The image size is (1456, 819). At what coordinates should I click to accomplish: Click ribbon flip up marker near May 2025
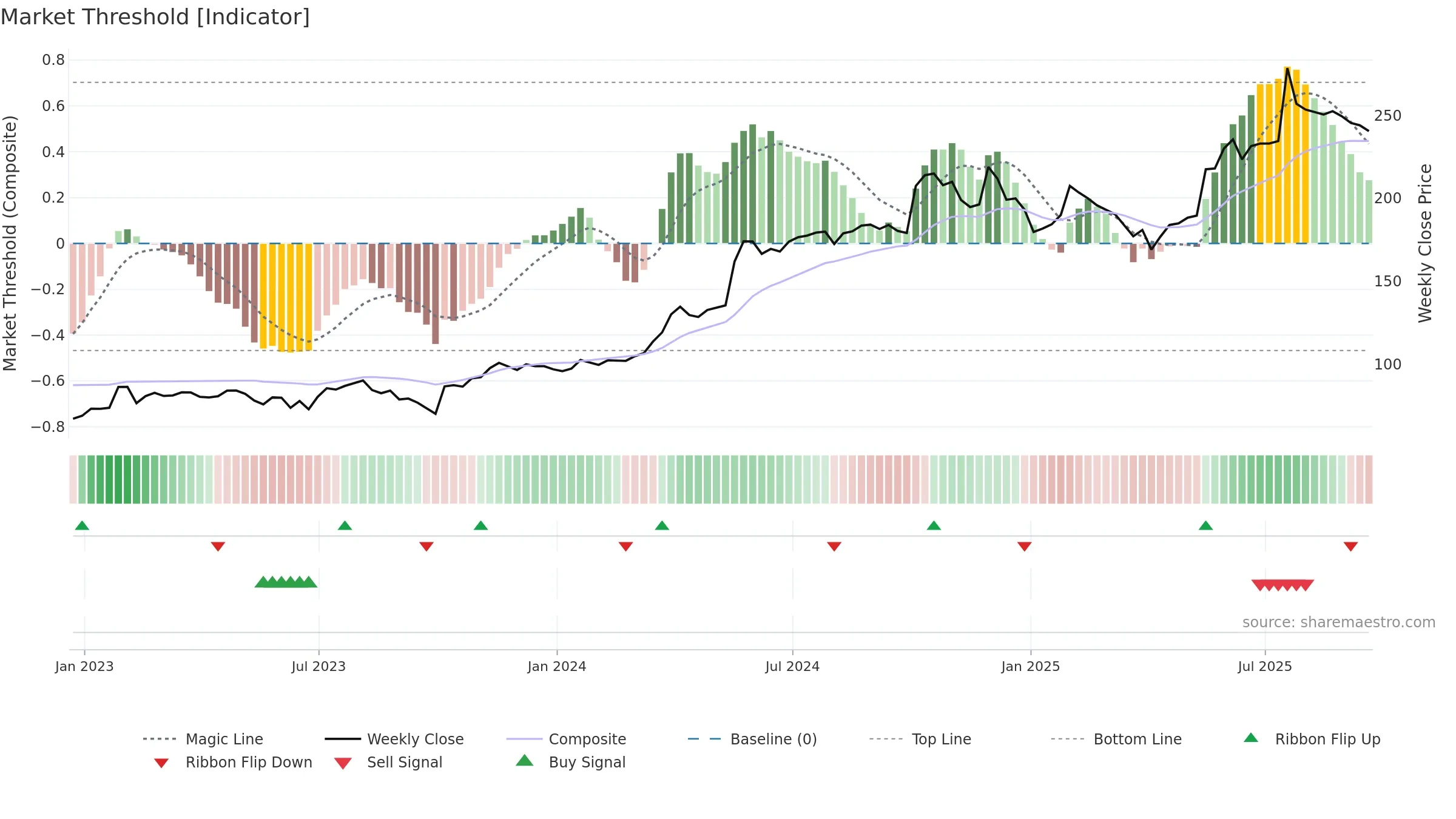tap(1205, 525)
